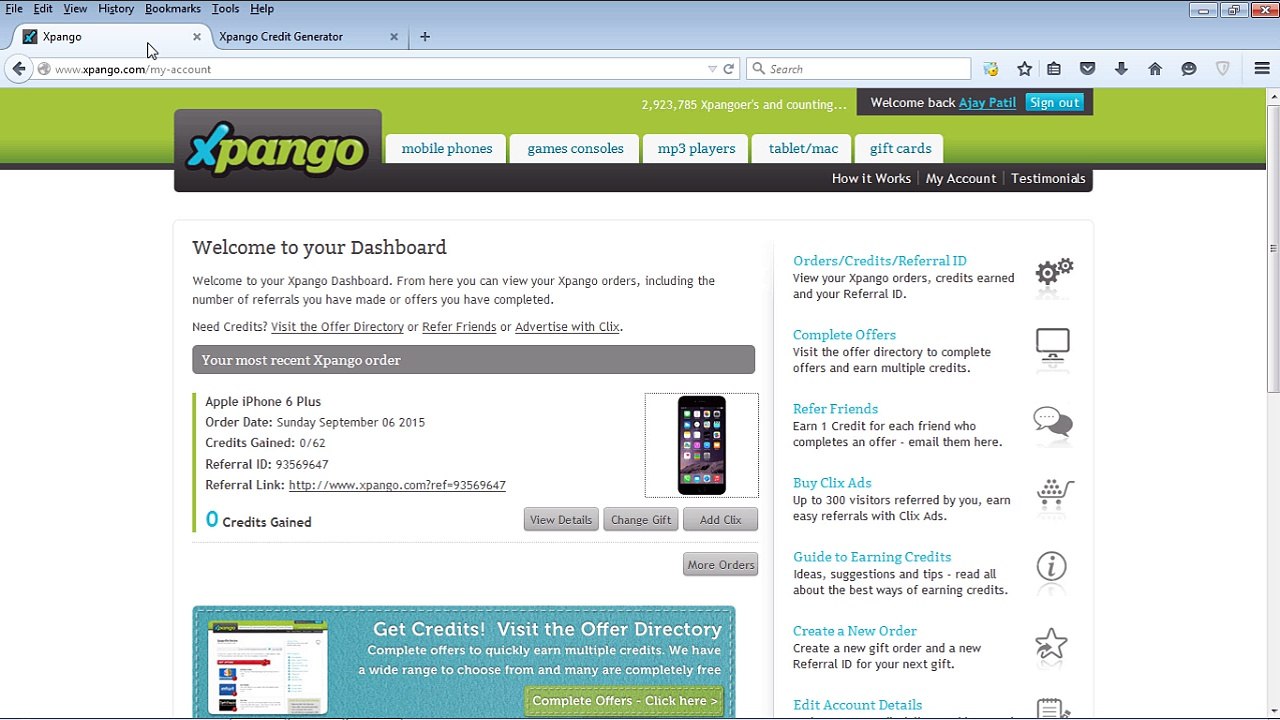Go to My Account in the nav bar
This screenshot has height=720, width=1280.
[961, 178]
